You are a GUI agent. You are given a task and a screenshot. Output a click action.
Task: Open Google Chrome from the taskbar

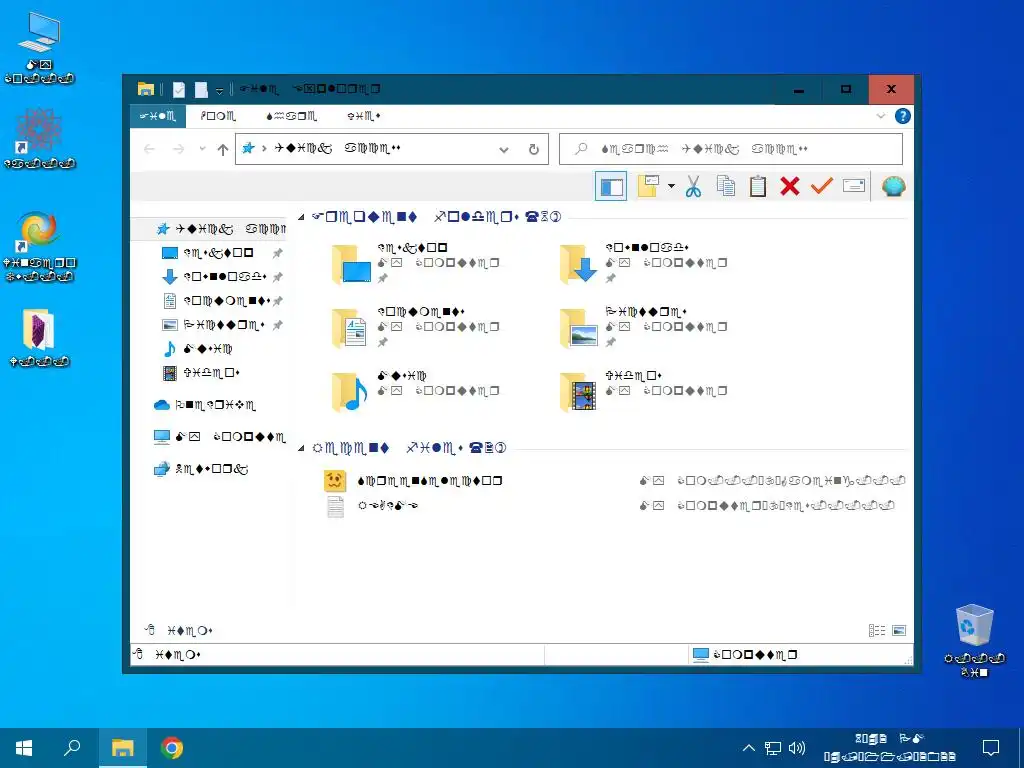pyautogui.click(x=172, y=748)
